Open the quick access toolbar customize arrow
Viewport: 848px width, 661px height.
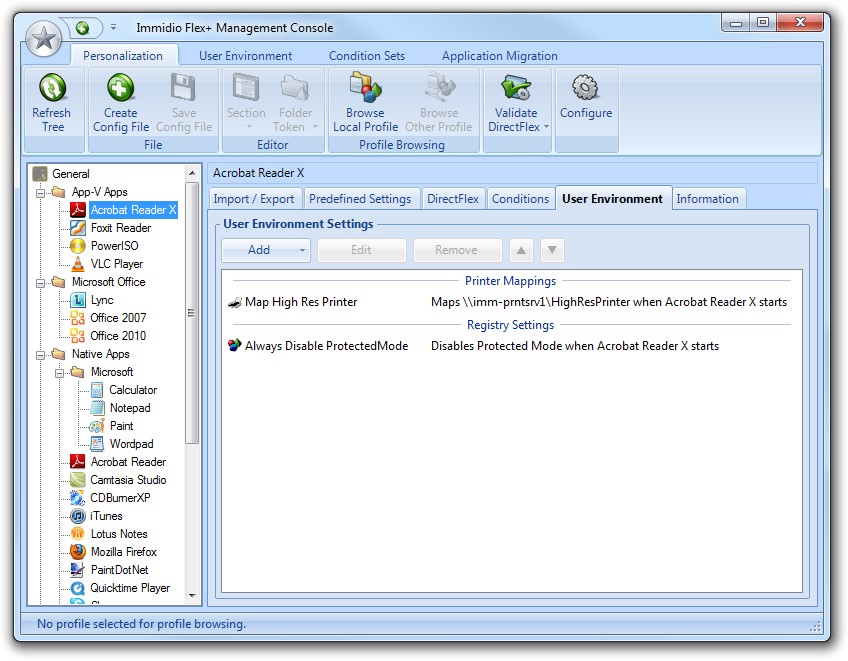tap(114, 27)
